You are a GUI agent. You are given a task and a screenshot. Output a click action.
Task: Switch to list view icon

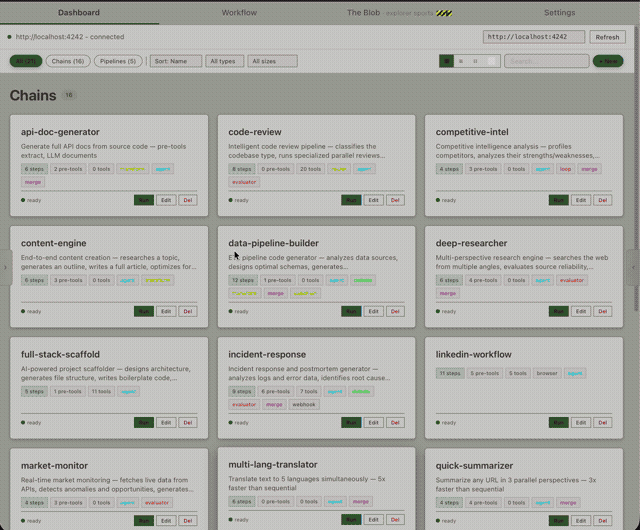pos(461,61)
